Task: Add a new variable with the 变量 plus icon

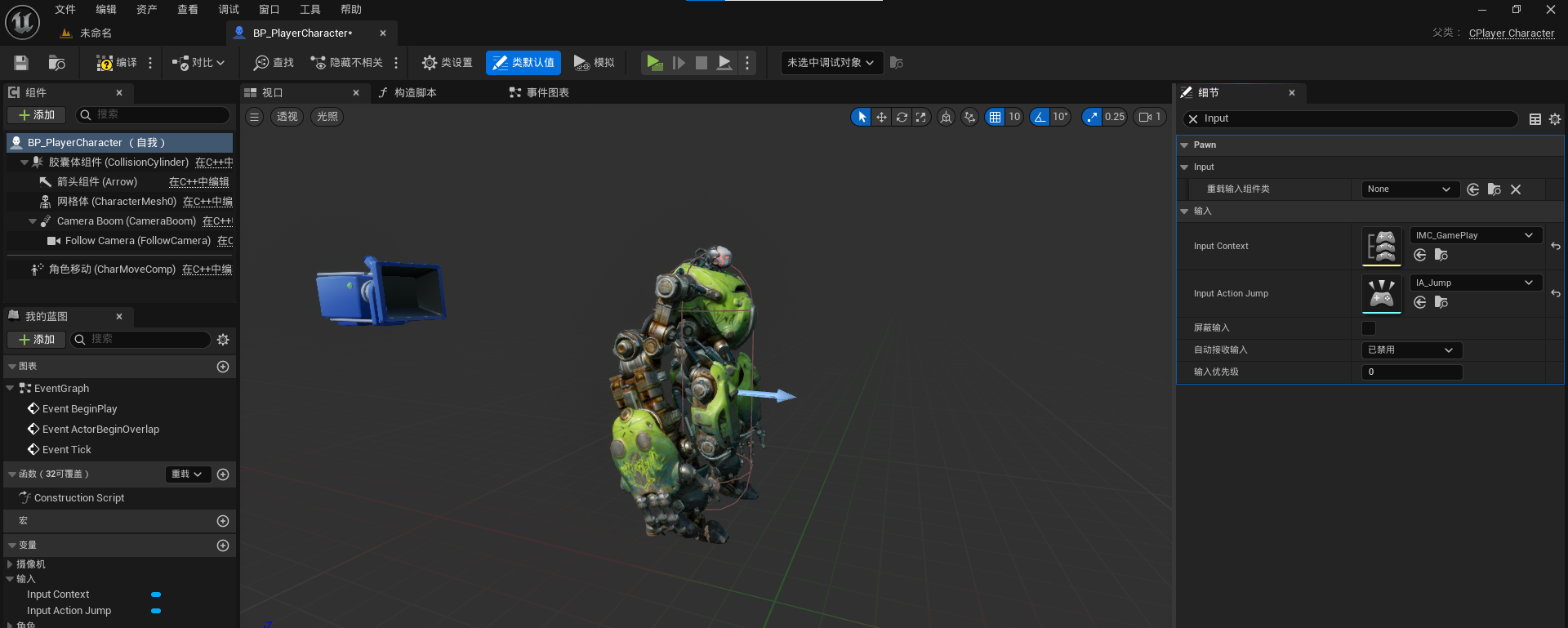Action: click(223, 546)
